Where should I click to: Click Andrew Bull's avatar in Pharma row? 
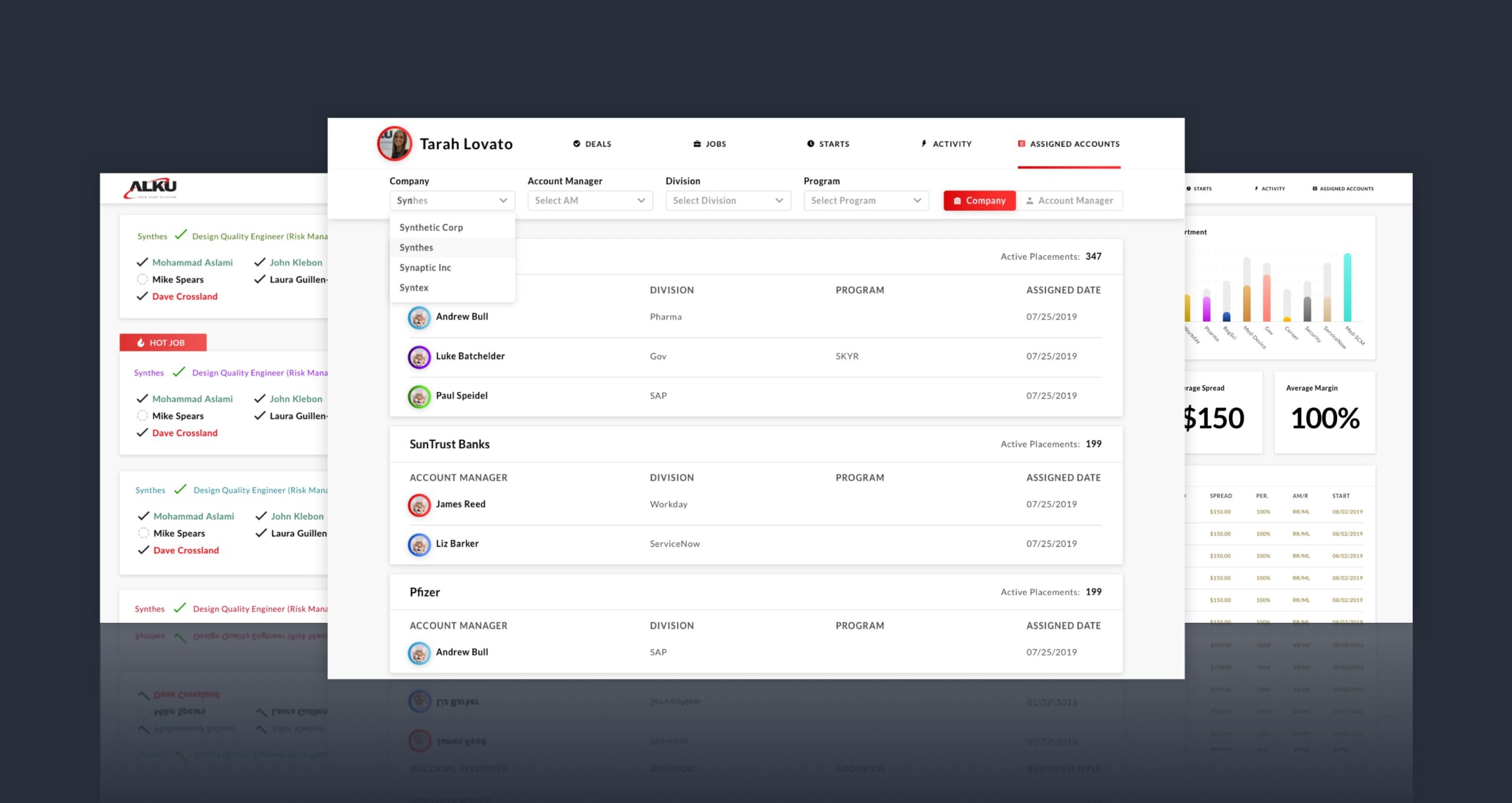(x=419, y=317)
